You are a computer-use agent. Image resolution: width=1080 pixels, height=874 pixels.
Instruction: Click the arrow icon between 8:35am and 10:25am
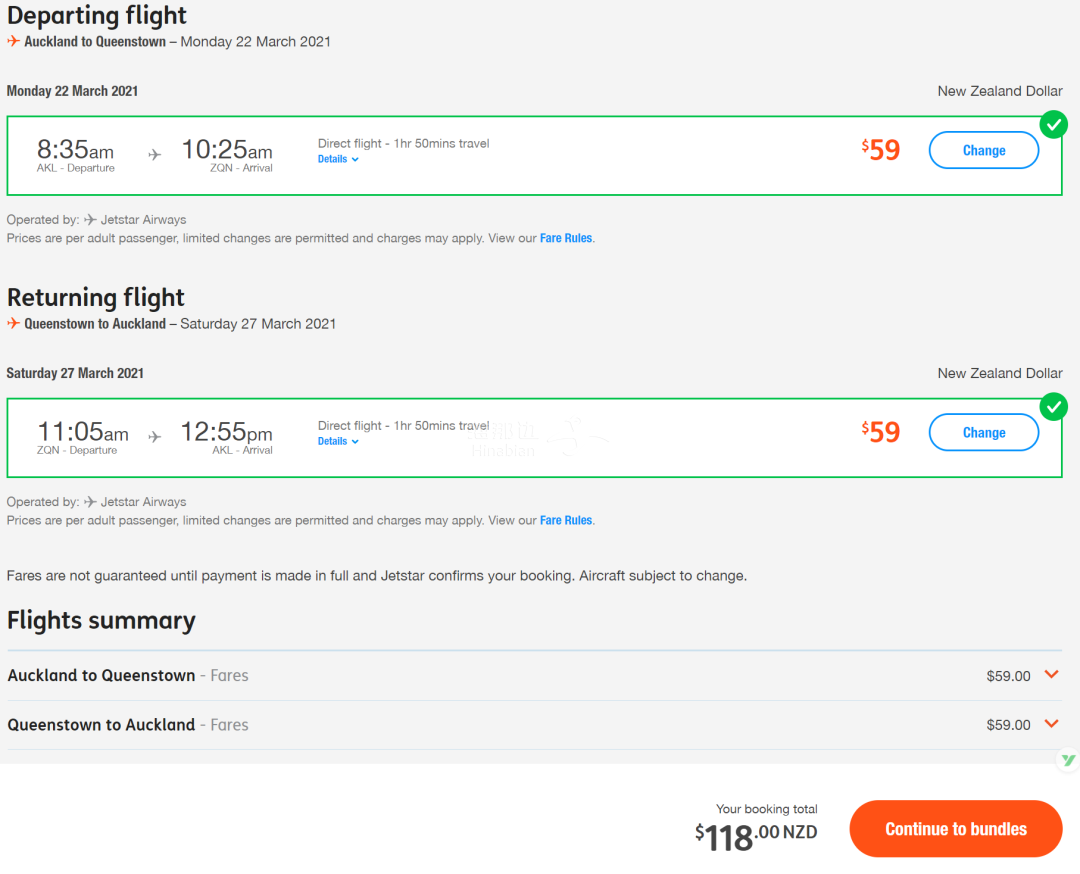click(154, 155)
